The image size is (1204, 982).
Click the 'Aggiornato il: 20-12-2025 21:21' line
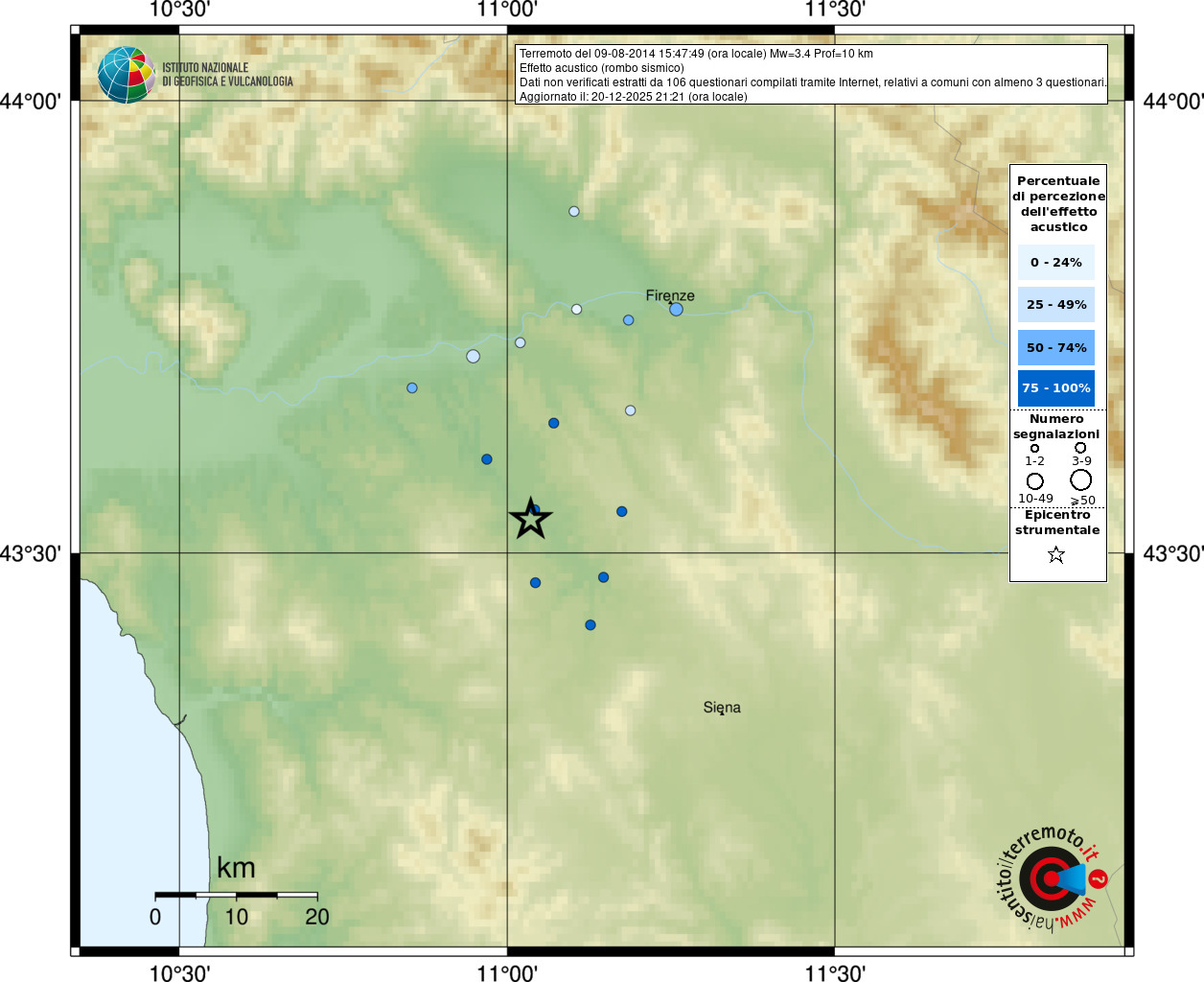[633, 97]
